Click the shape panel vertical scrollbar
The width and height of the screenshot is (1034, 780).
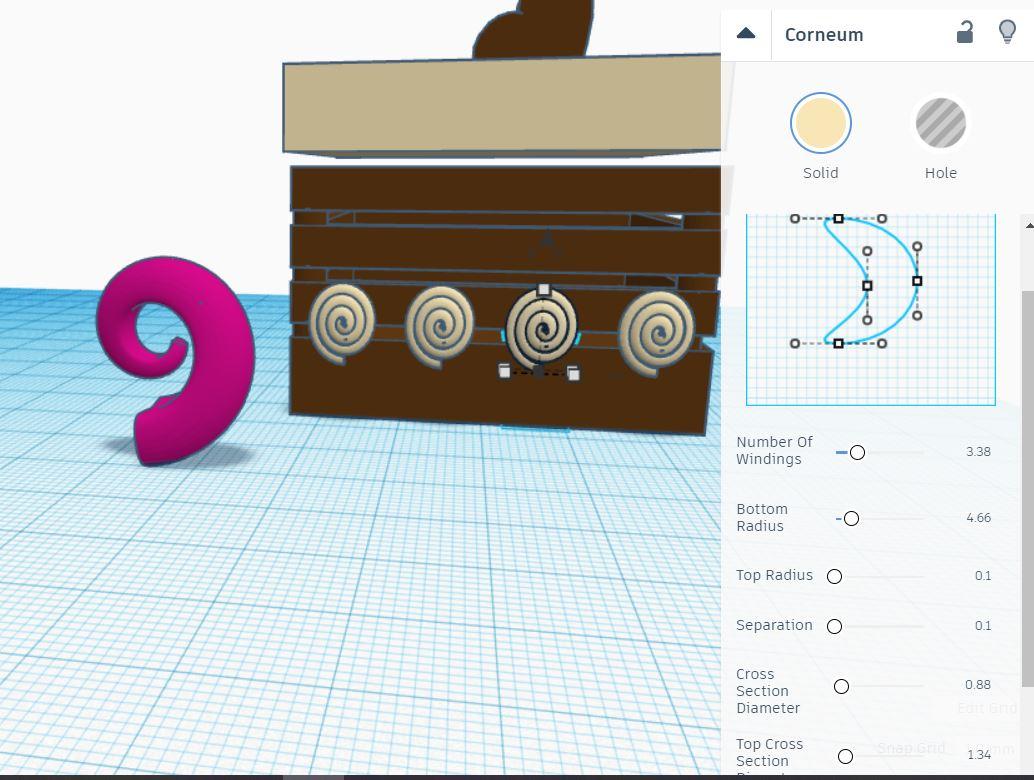coord(1027,488)
